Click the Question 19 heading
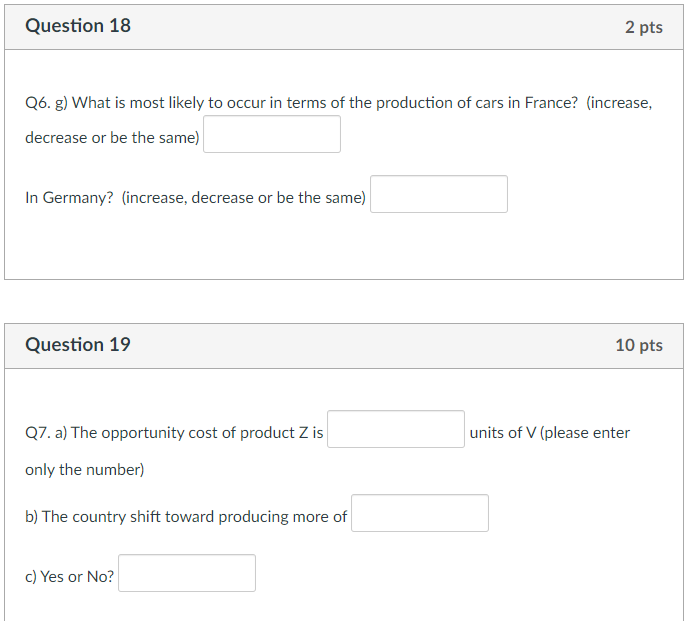This screenshot has height=621, width=695. [x=78, y=345]
